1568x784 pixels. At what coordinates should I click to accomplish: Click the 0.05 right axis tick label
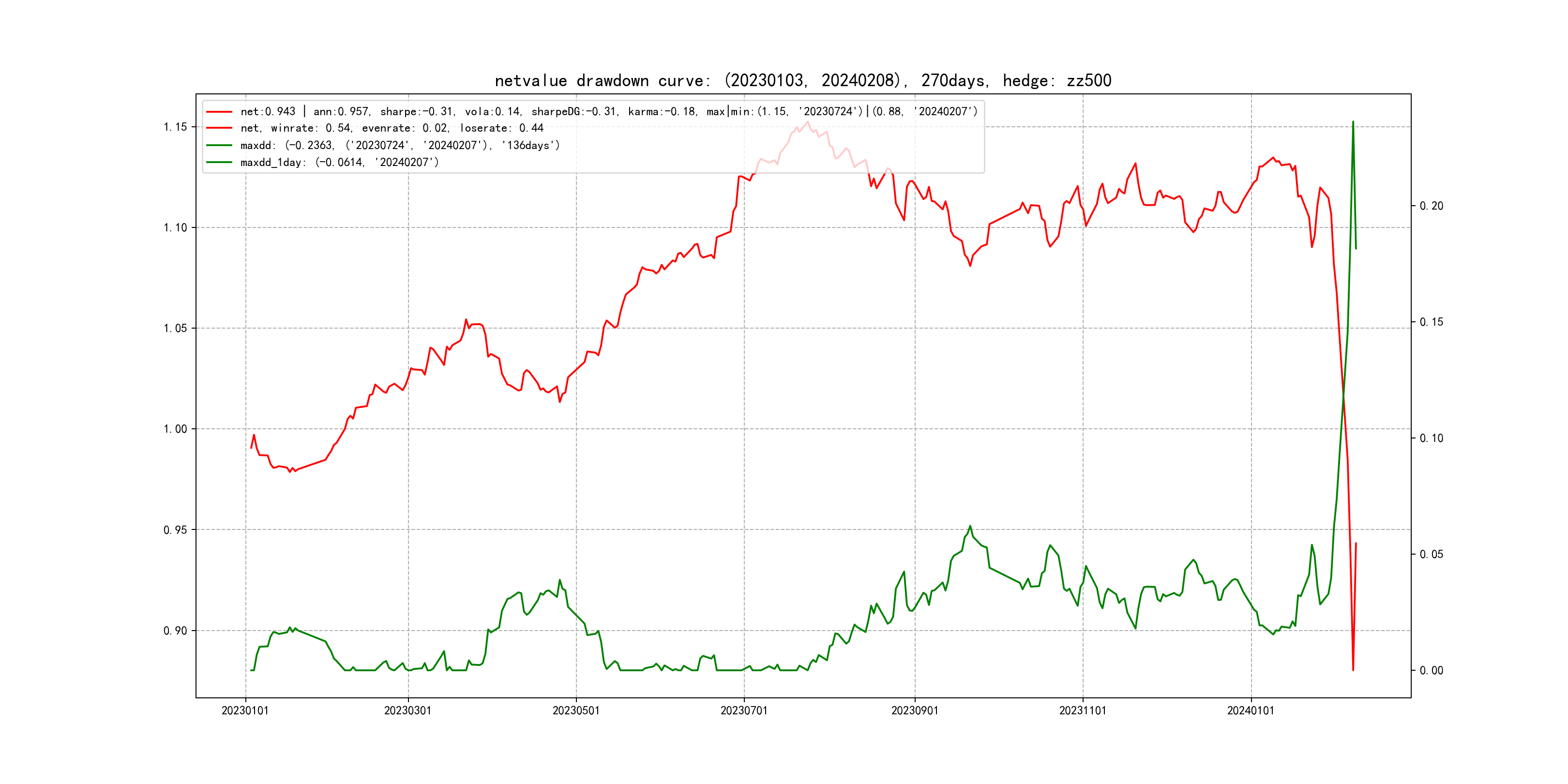tap(1432, 555)
